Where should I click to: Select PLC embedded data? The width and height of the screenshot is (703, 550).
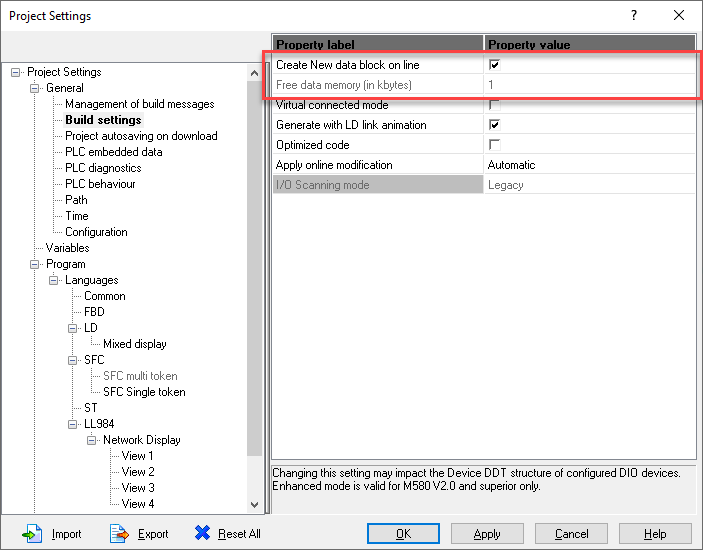[x=113, y=152]
